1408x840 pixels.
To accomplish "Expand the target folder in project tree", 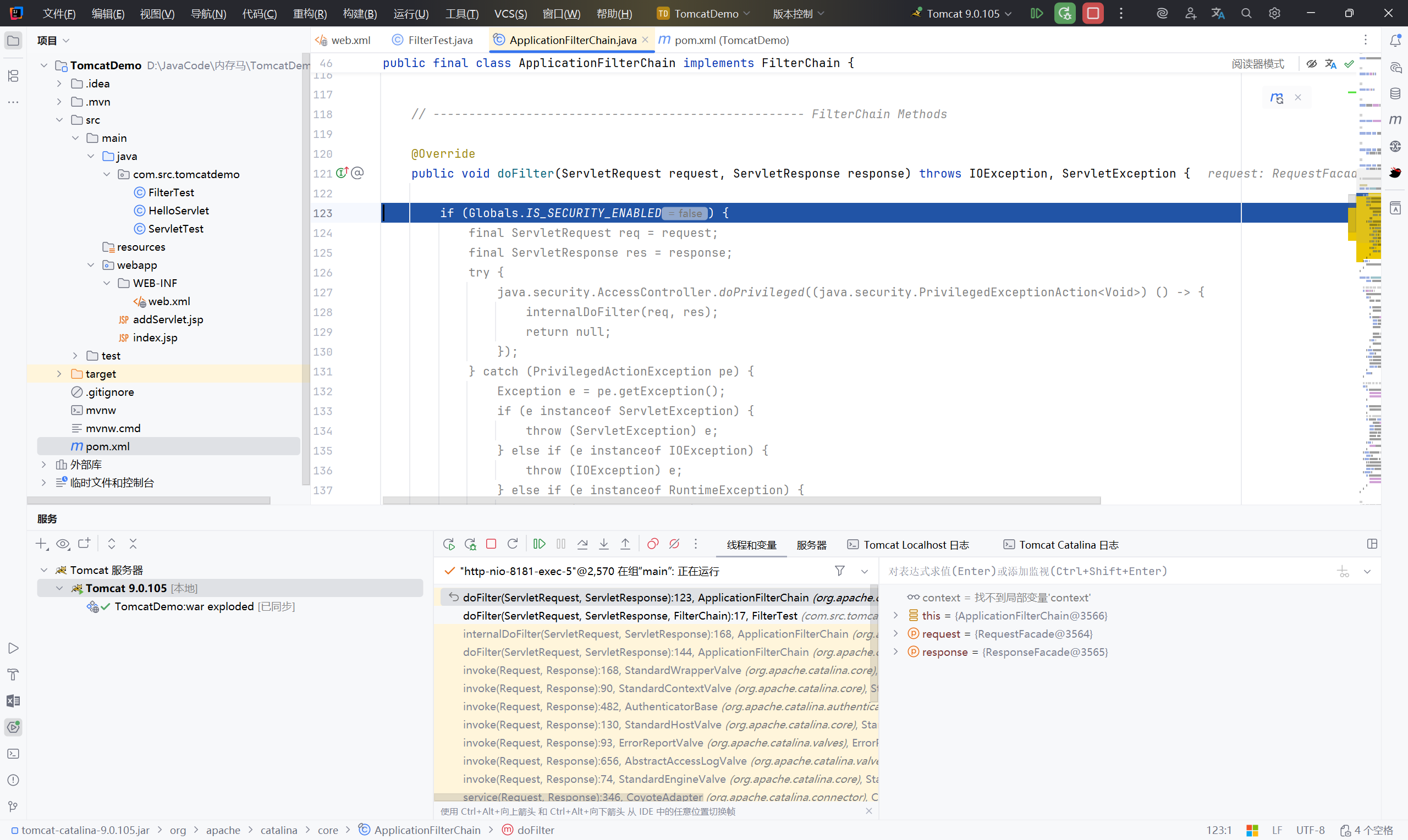I will point(59,374).
